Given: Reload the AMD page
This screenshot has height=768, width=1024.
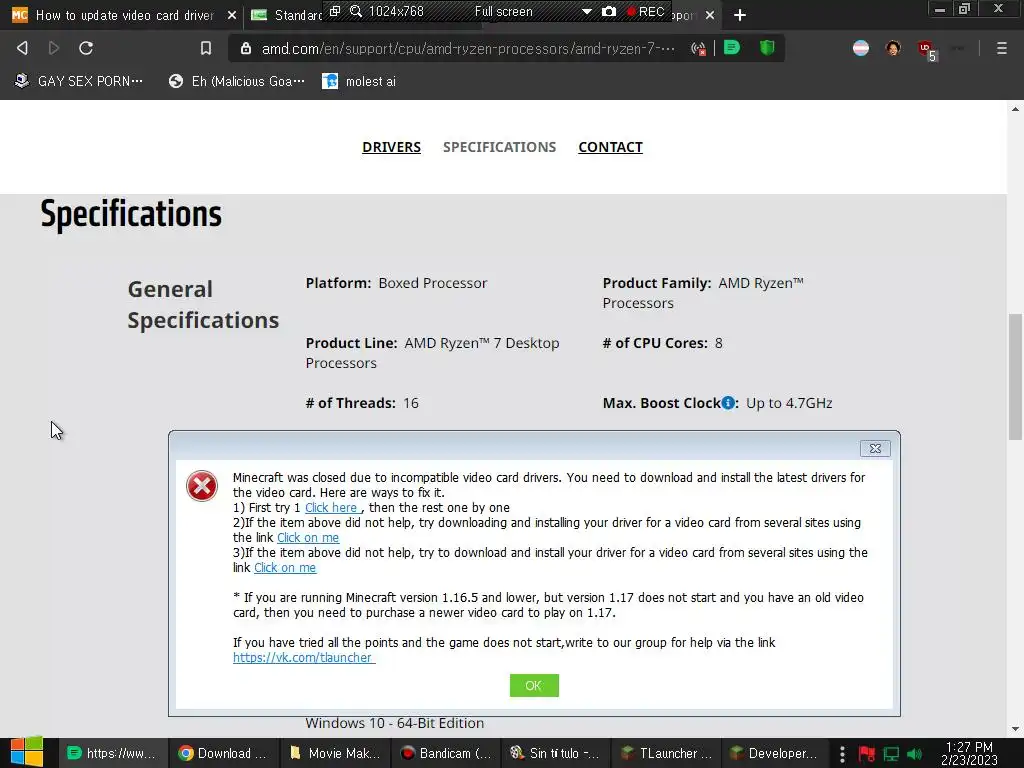Looking at the screenshot, I should 86,48.
